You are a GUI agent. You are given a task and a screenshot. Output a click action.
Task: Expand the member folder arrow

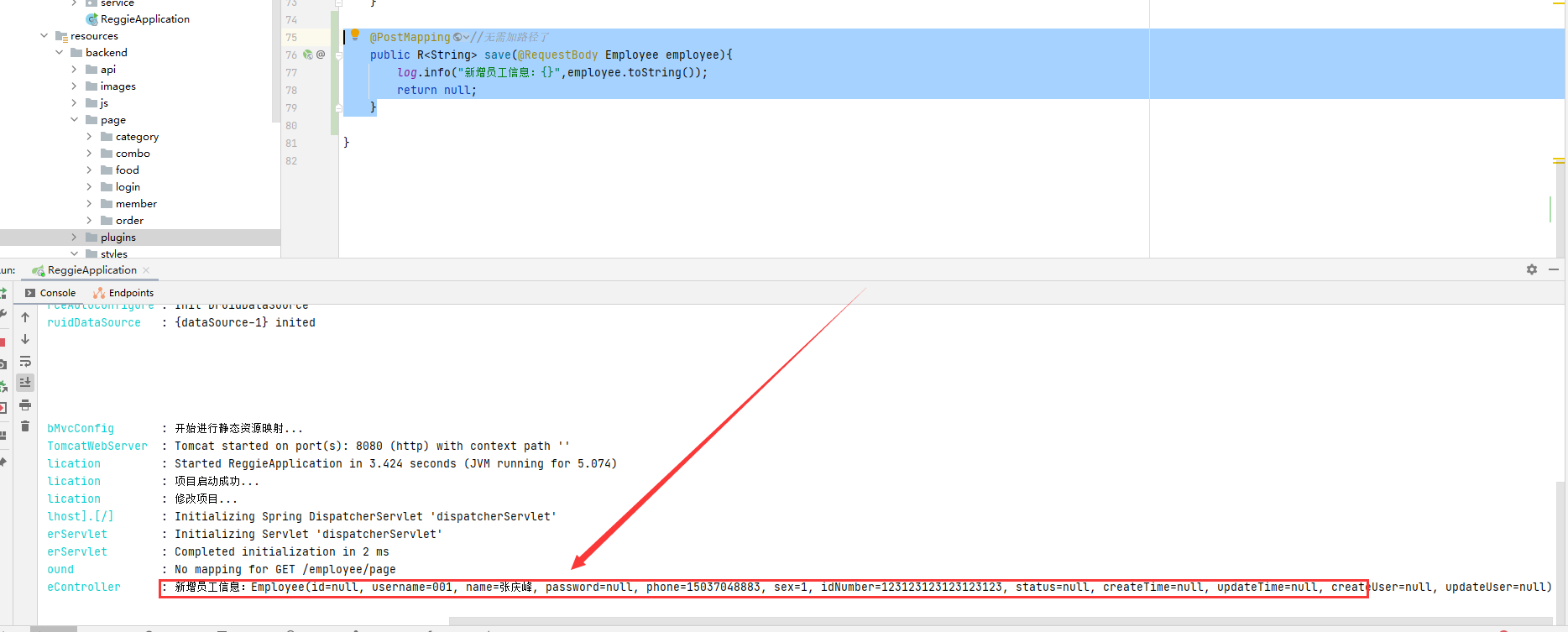pos(90,203)
